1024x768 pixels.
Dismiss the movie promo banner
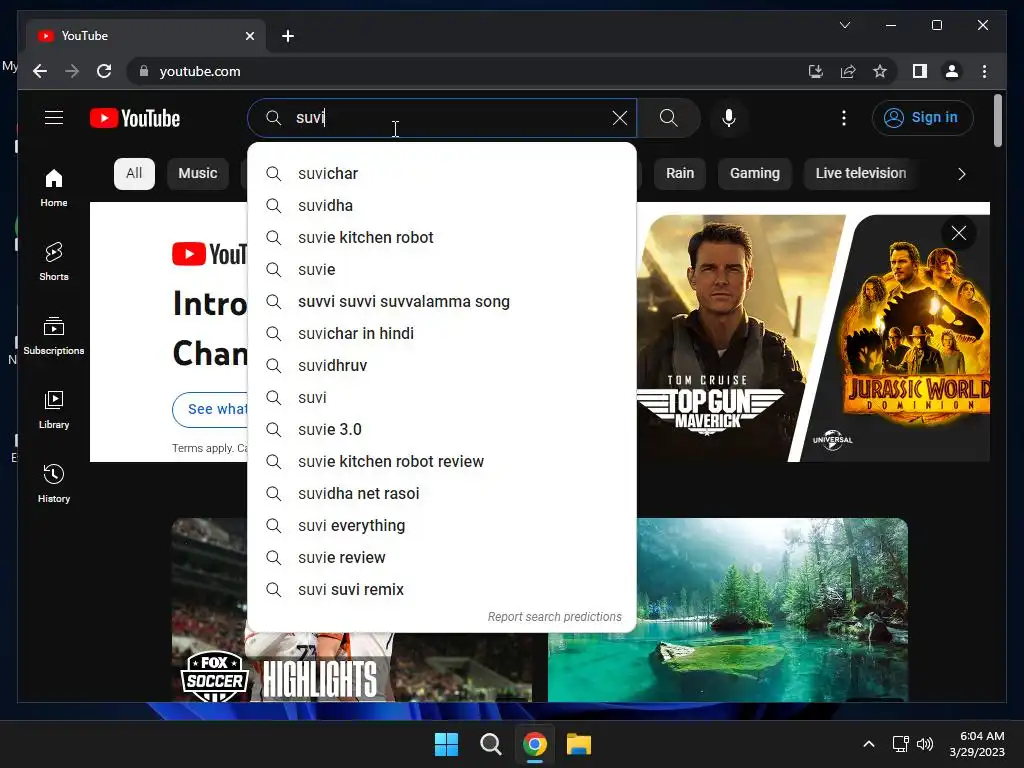click(958, 233)
